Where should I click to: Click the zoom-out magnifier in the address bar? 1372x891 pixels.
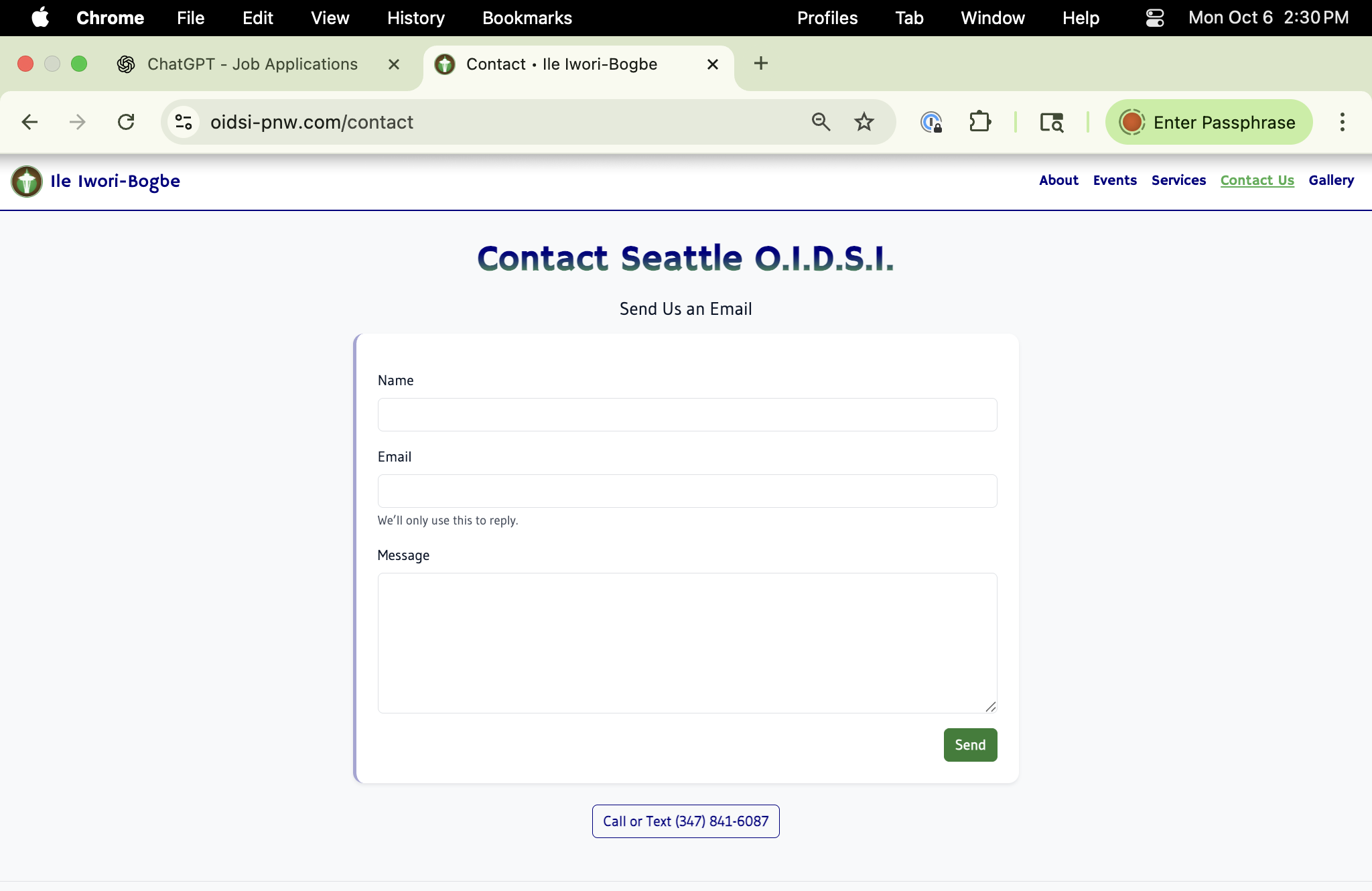click(821, 122)
